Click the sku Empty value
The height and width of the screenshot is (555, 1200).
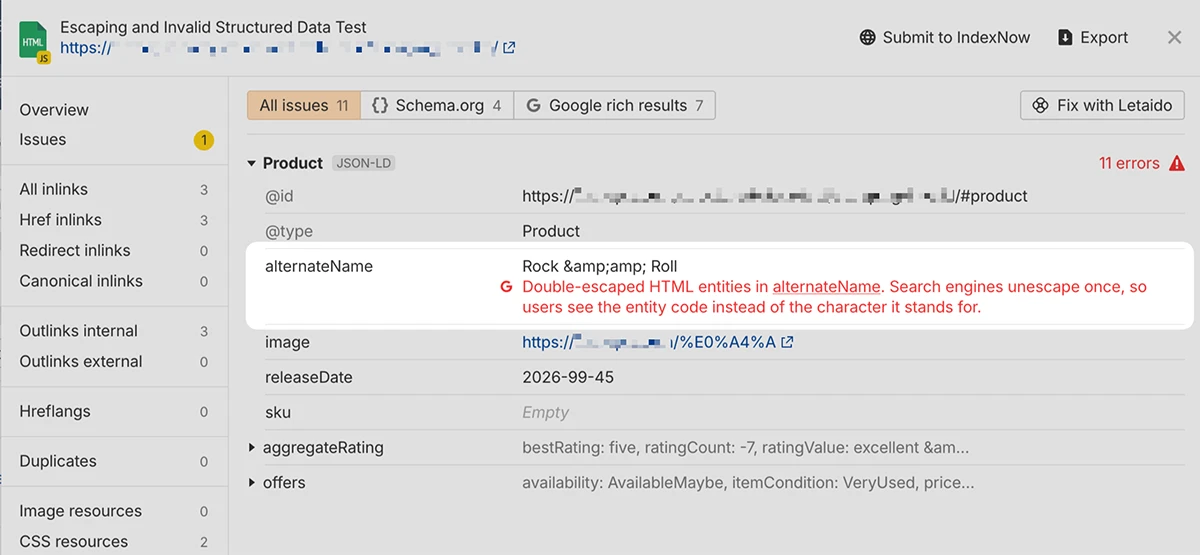(x=545, y=412)
